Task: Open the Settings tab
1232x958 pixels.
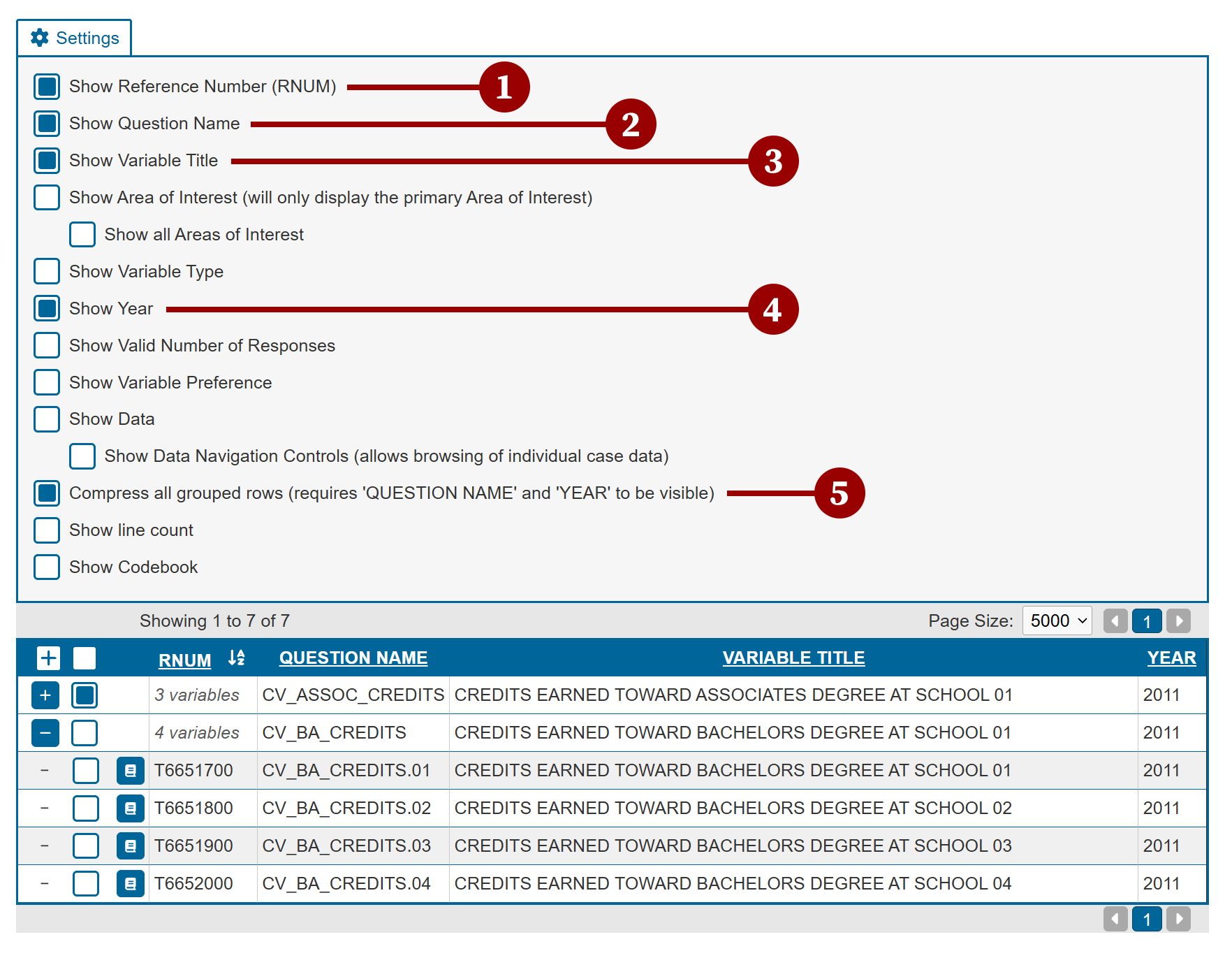Action: point(75,38)
